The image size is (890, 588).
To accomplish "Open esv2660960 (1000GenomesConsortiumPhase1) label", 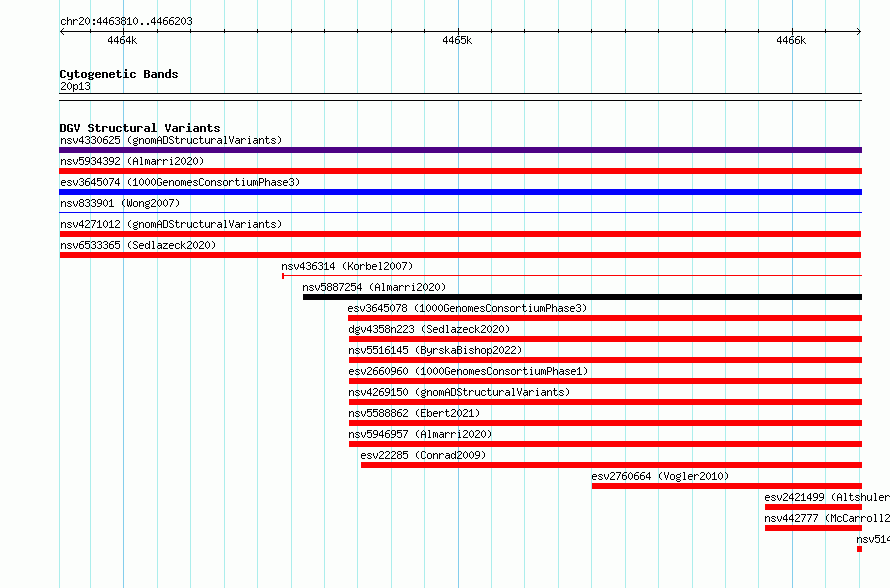I will click(x=468, y=371).
